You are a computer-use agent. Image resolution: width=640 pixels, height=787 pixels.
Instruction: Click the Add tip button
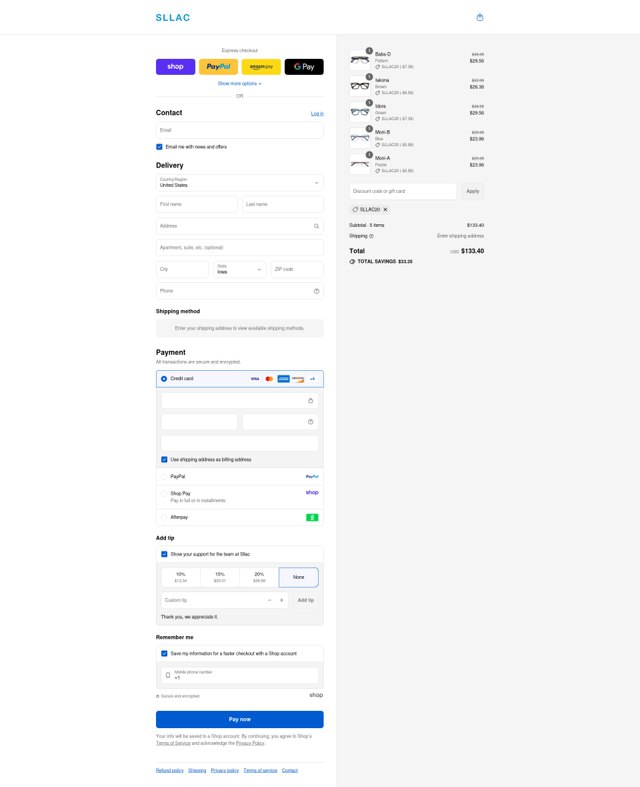pos(306,600)
